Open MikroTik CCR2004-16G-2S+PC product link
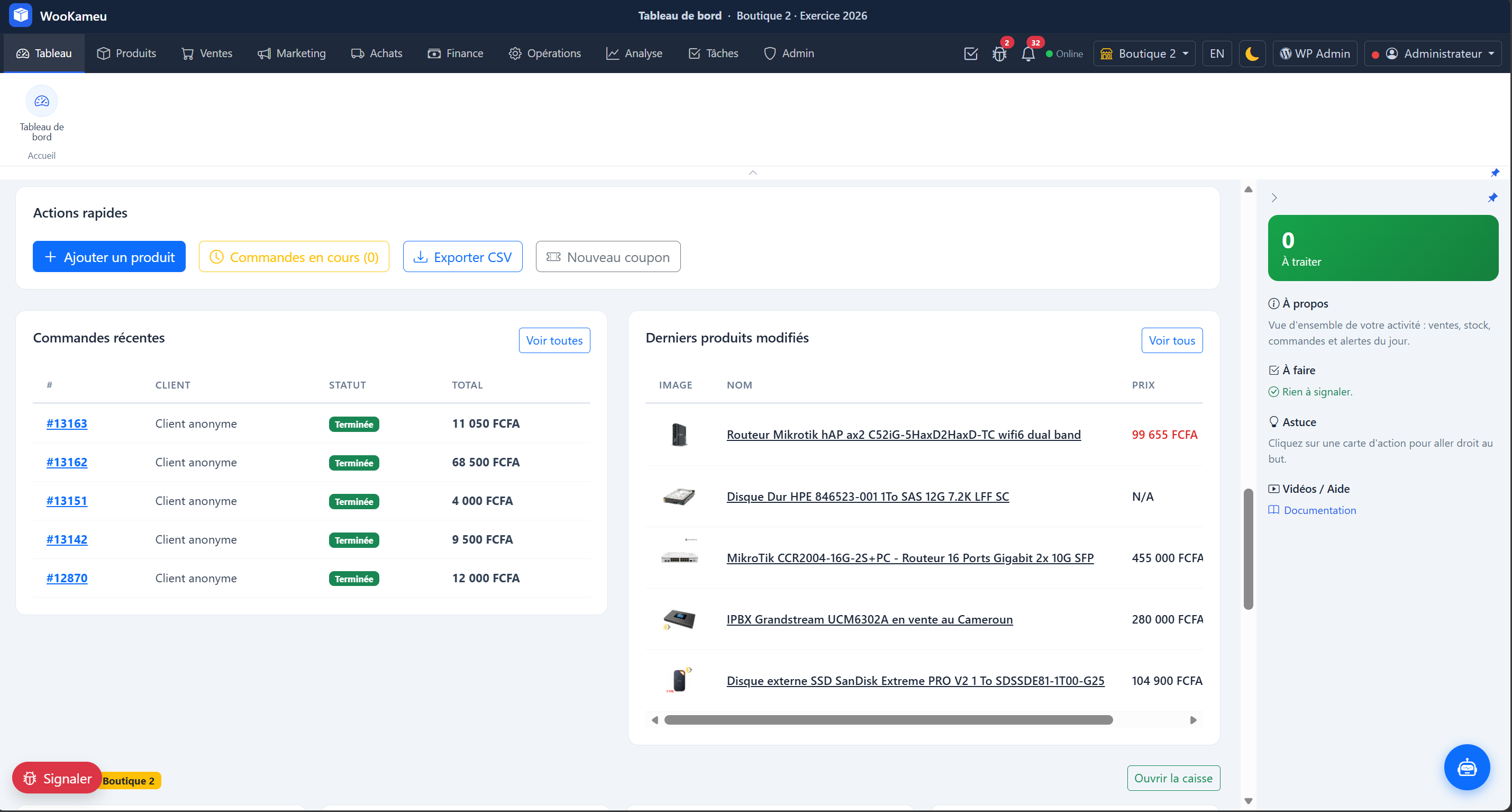 pyautogui.click(x=910, y=558)
